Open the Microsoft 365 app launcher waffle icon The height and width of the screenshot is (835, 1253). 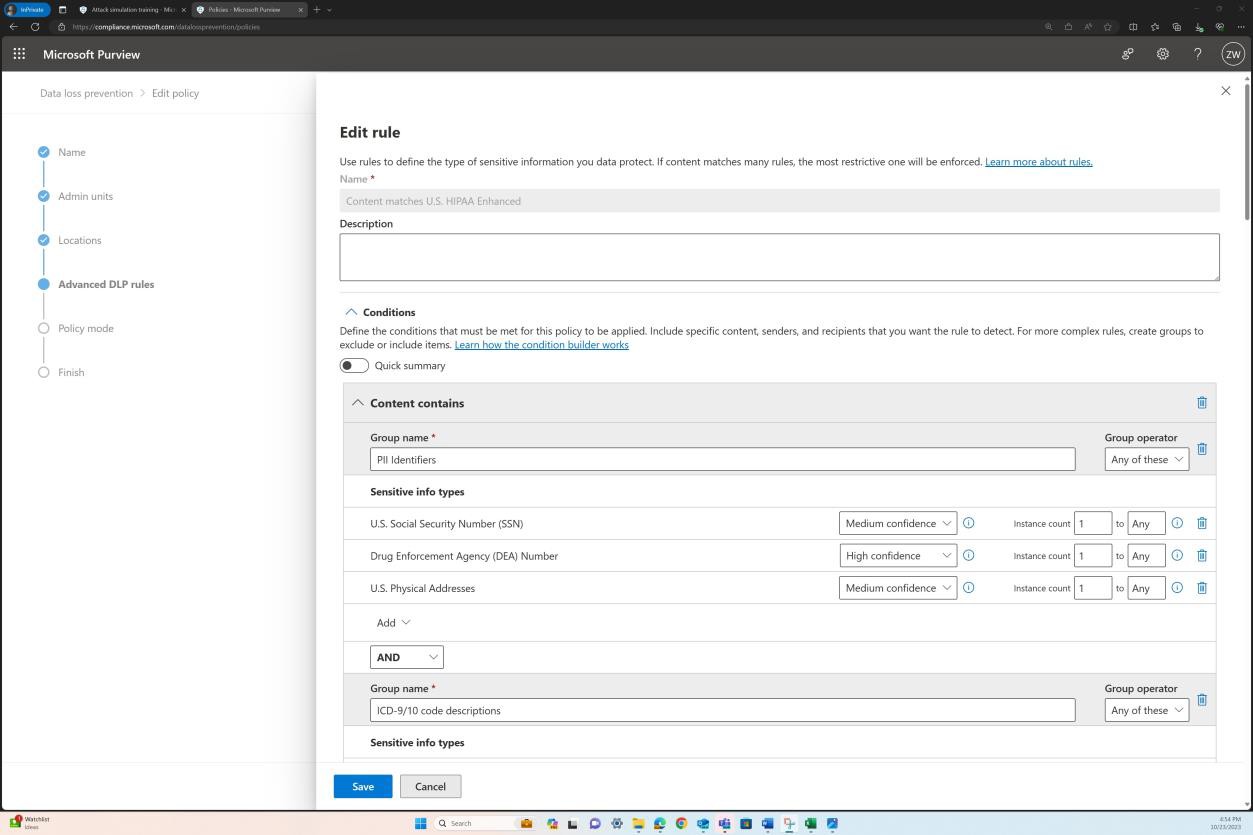point(18,54)
